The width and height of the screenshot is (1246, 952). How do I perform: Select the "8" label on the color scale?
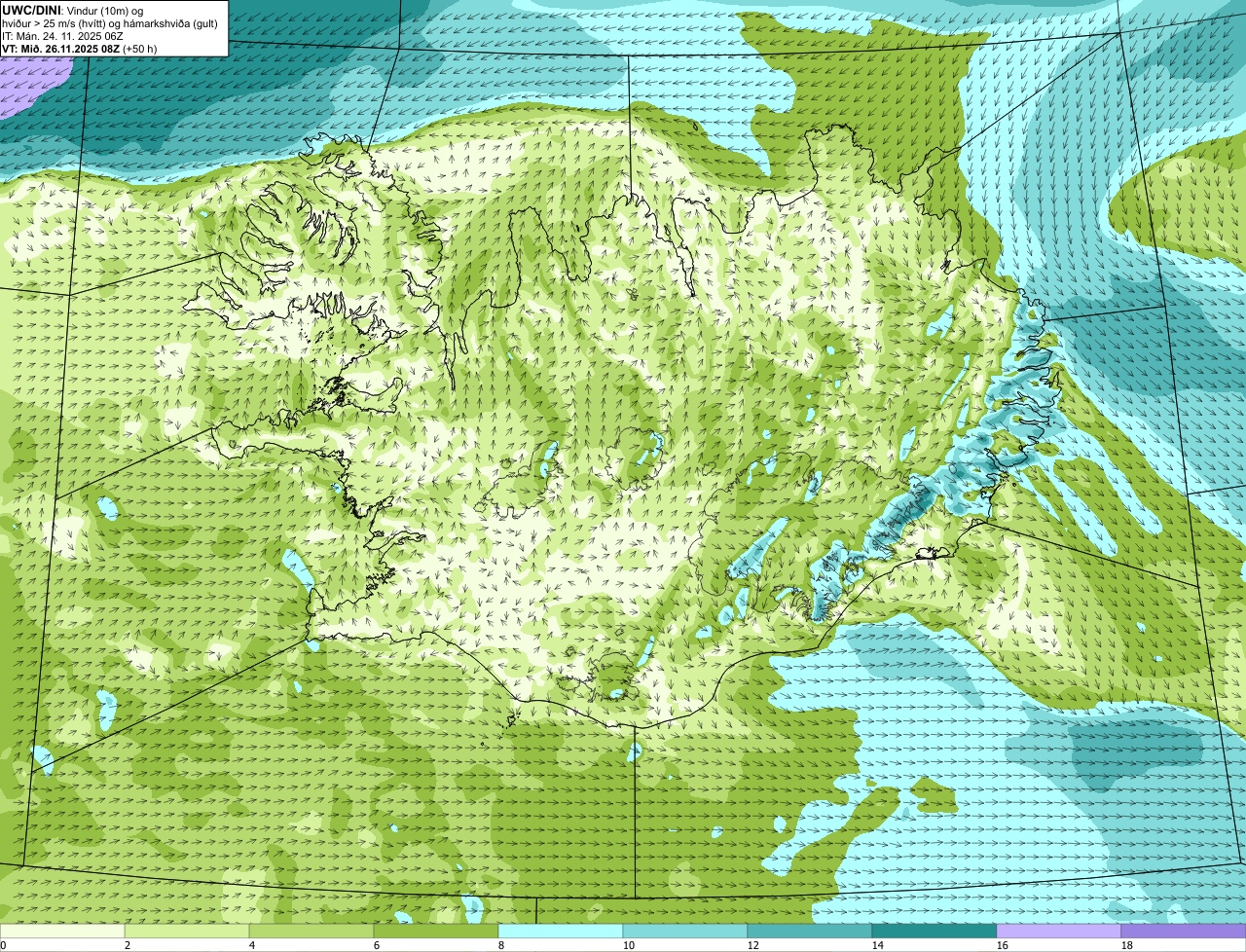point(501,945)
